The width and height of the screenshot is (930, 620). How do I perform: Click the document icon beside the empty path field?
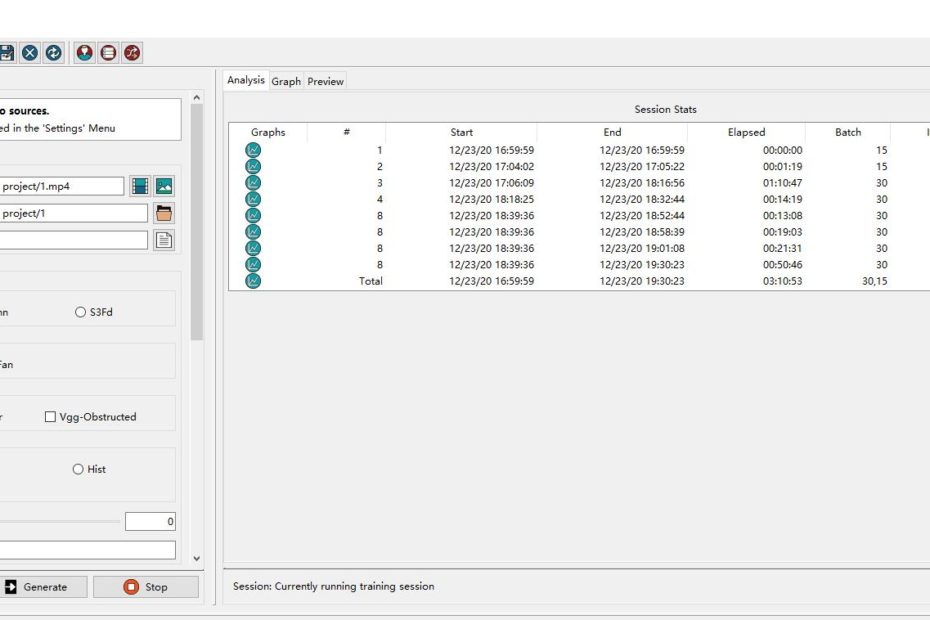[164, 240]
